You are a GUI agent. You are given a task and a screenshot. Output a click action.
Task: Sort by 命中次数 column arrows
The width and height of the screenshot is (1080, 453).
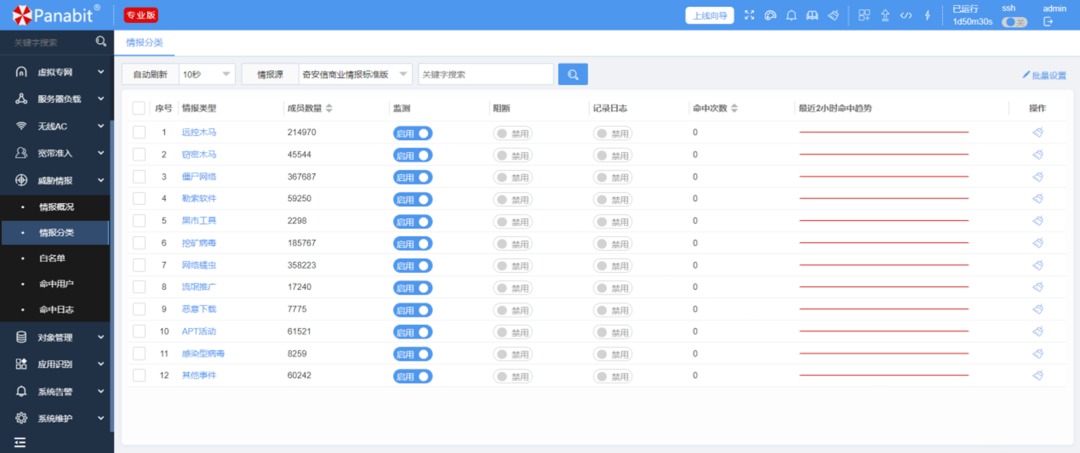tap(734, 108)
